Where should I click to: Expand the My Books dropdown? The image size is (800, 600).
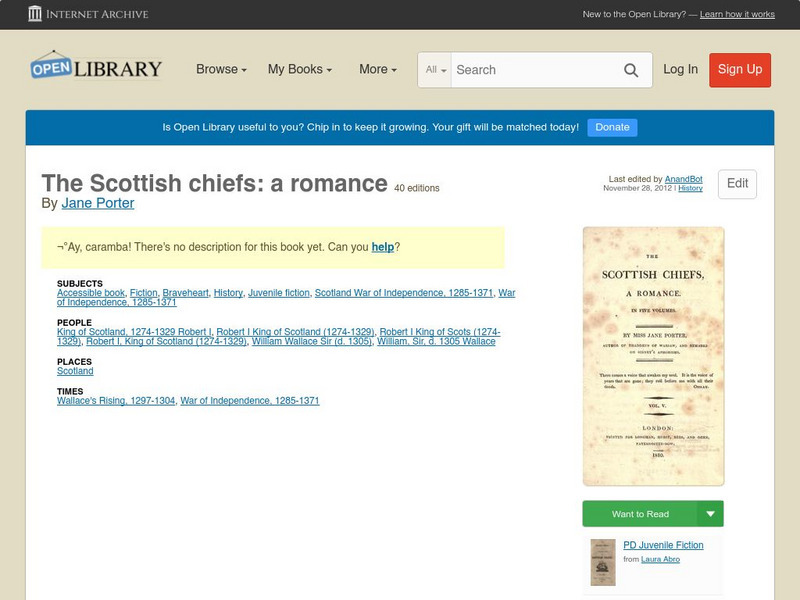[x=303, y=70]
